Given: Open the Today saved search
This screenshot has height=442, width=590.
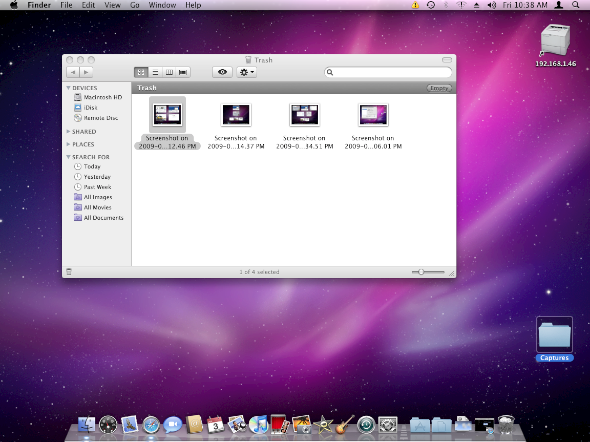Looking at the screenshot, I should pyautogui.click(x=87, y=166).
